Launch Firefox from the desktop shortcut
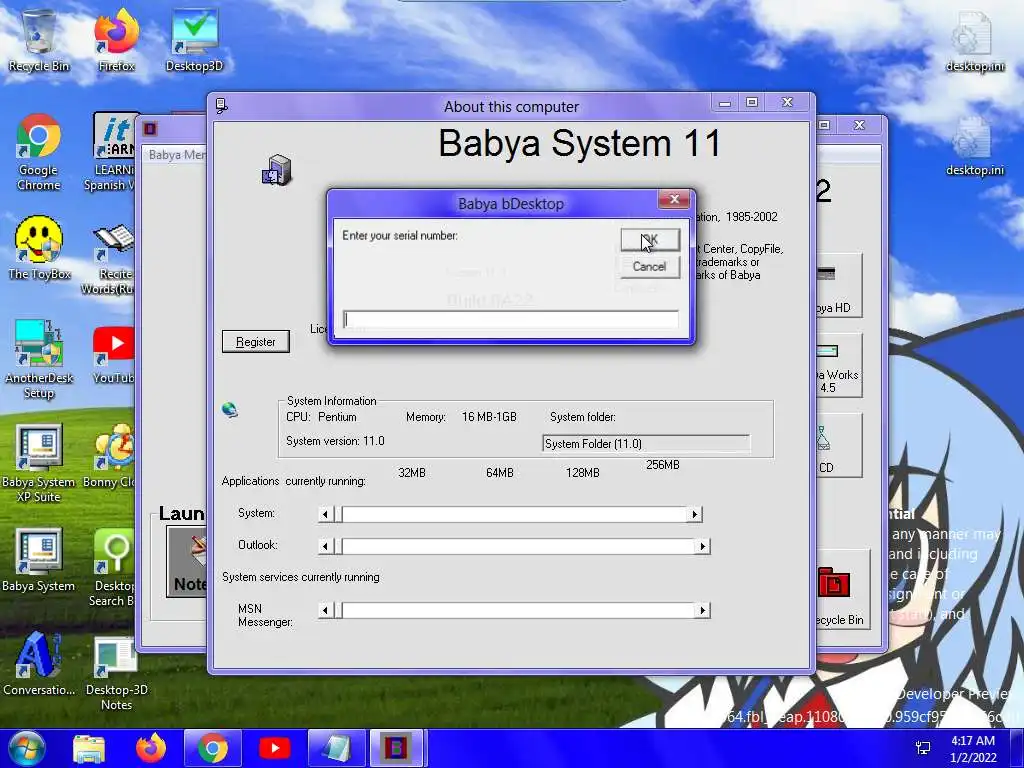 (116, 39)
